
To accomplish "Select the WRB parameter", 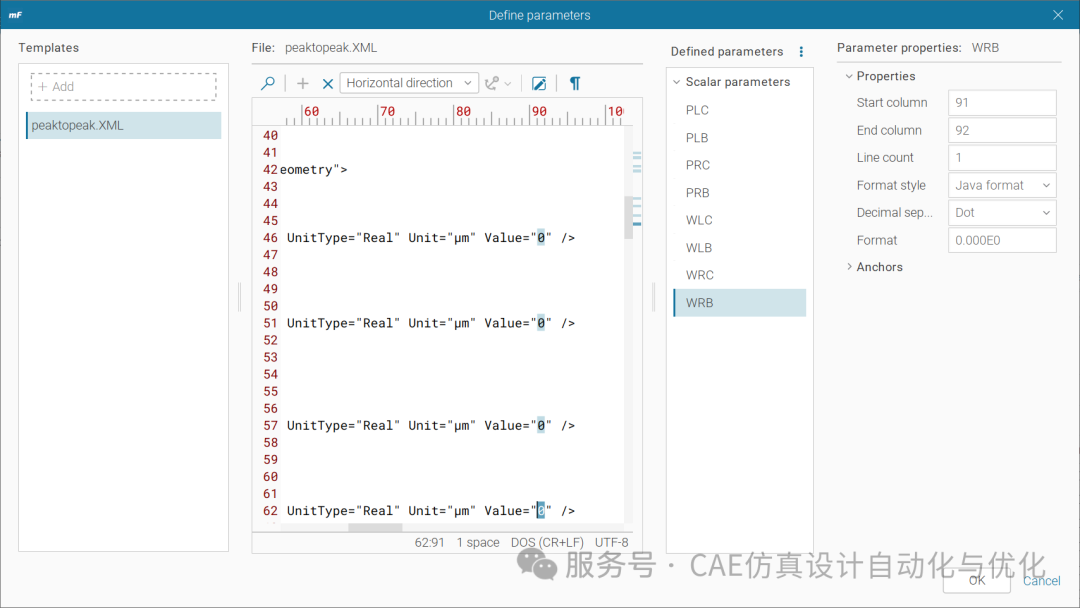I will 740,303.
